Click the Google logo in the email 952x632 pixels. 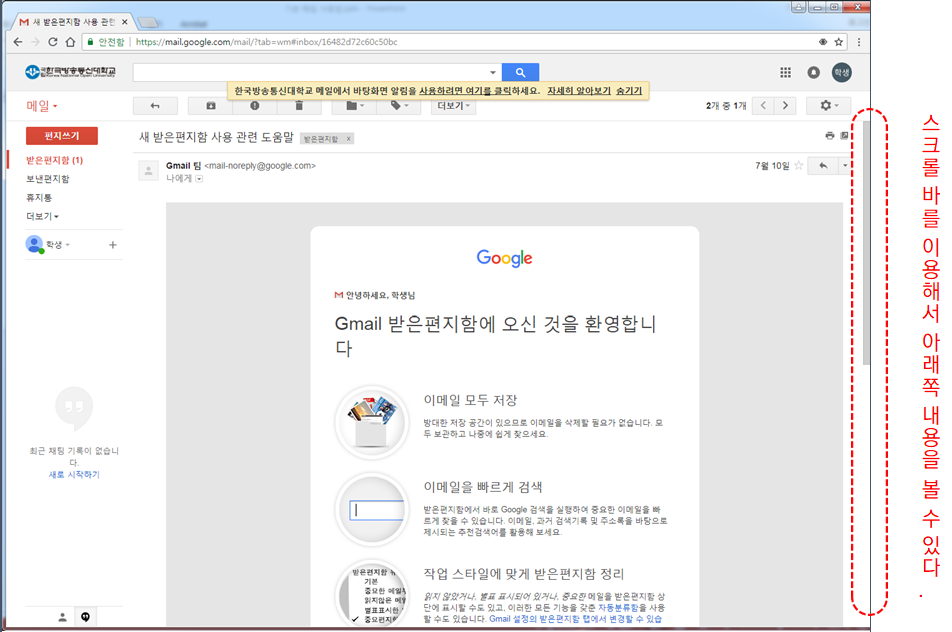point(505,258)
